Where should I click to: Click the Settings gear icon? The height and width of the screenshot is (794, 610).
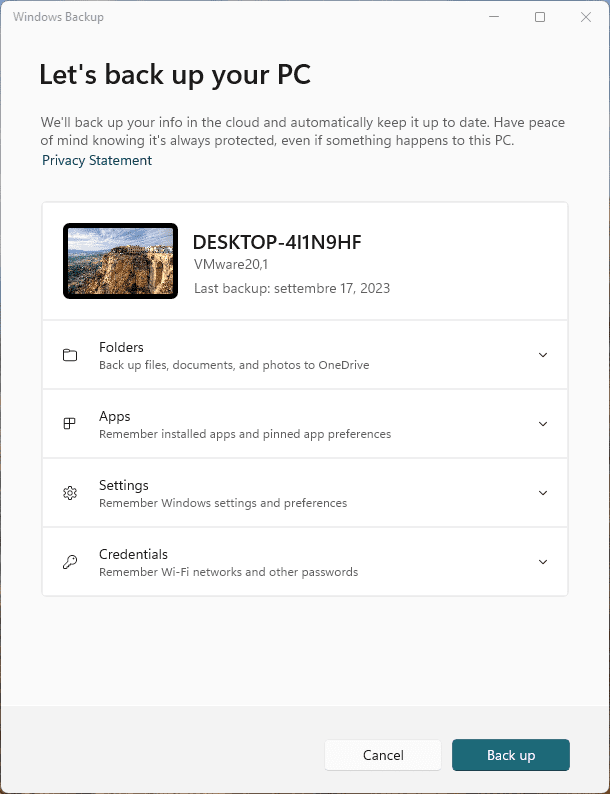(70, 493)
